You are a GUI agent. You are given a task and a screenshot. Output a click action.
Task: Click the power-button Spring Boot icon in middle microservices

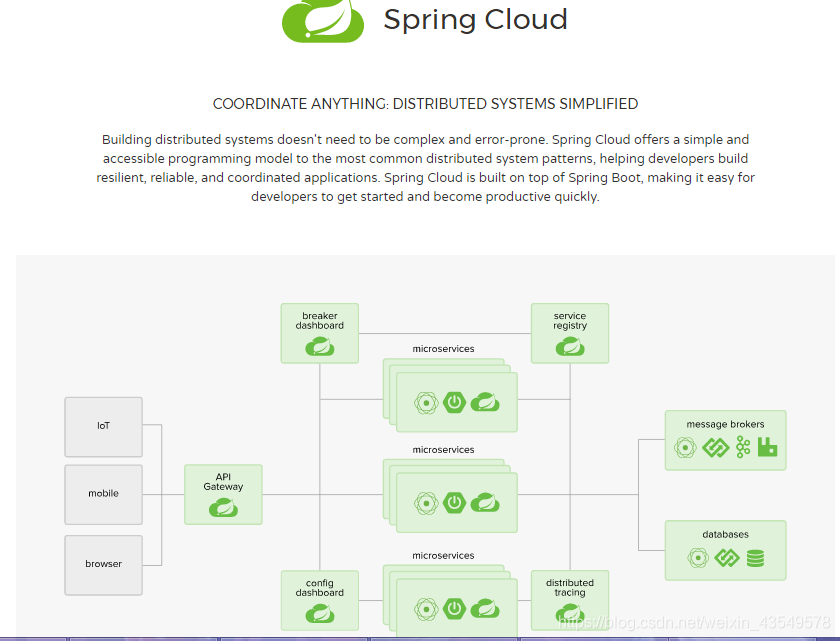coord(453,500)
